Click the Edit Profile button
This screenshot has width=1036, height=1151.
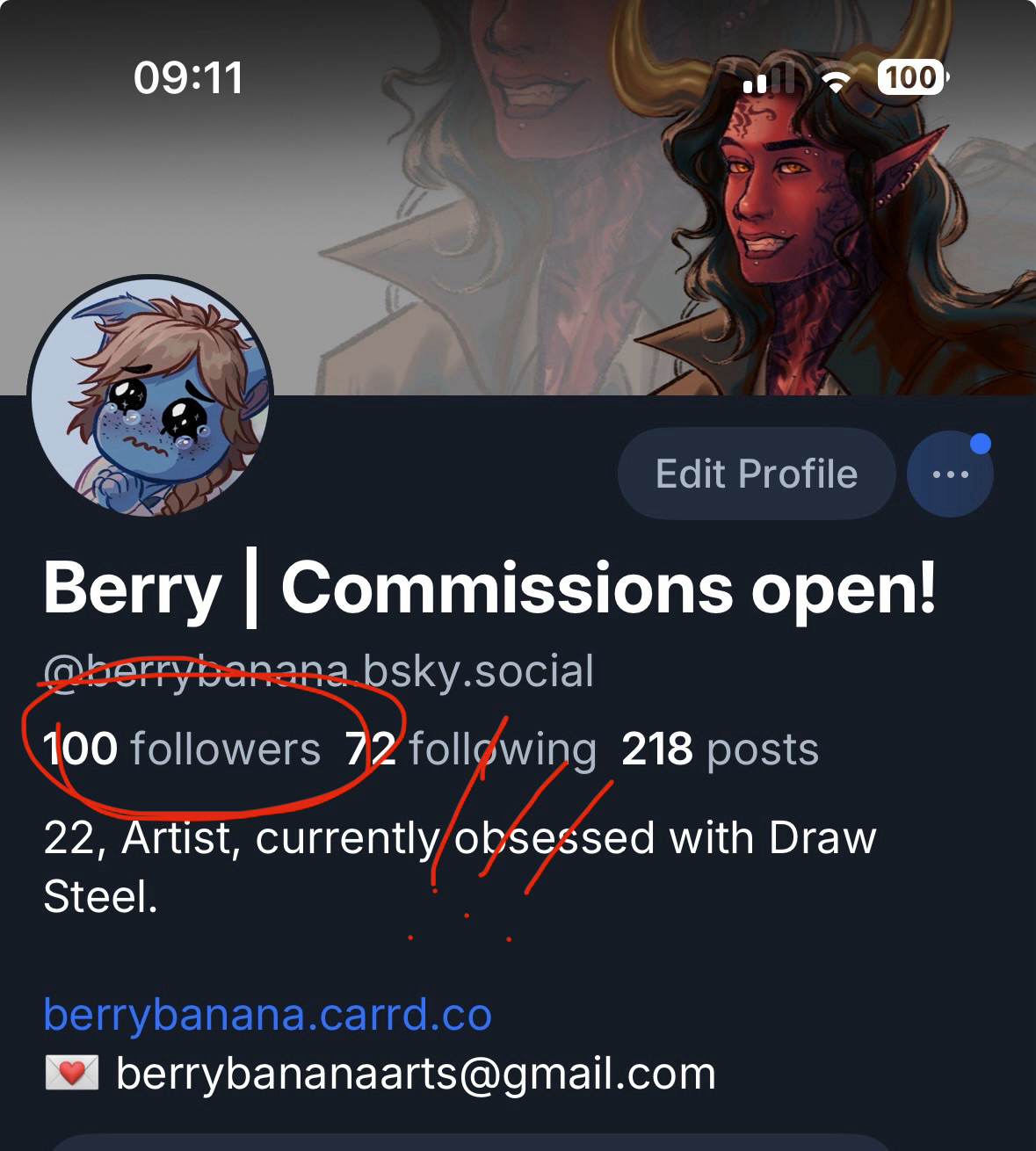pyautogui.click(x=757, y=474)
